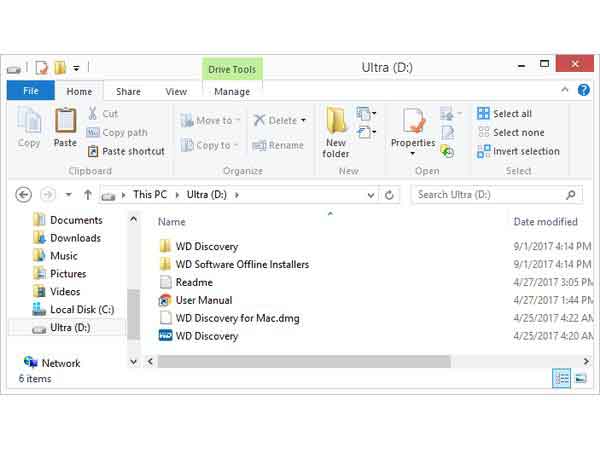Sort by the Date modified column header

coord(545,222)
